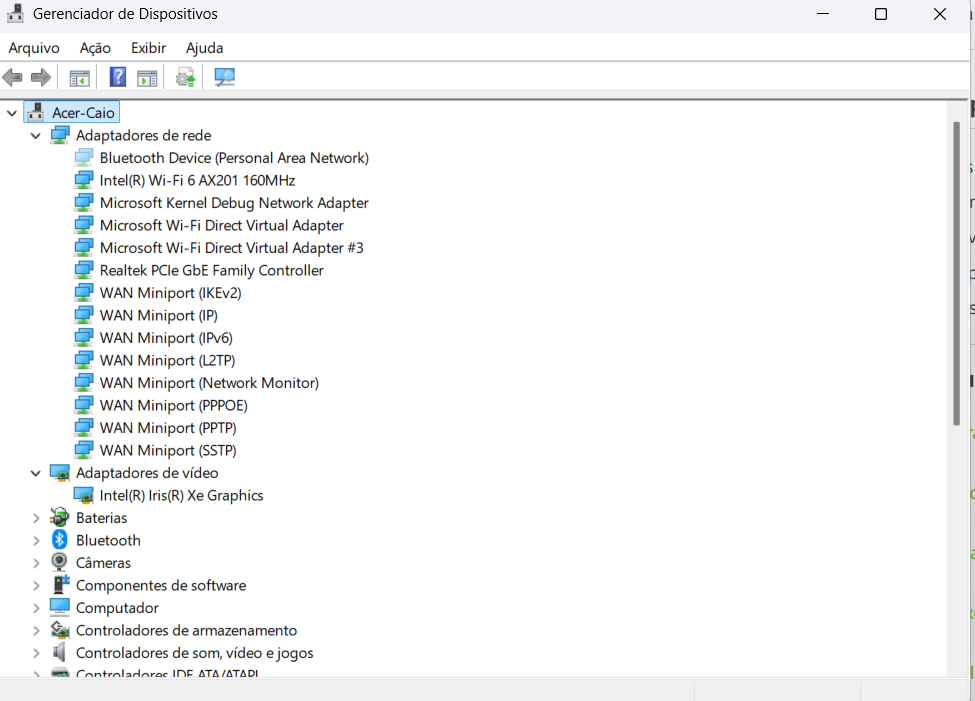Image resolution: width=975 pixels, height=701 pixels.
Task: Expand the Computador category
Action: [36, 608]
